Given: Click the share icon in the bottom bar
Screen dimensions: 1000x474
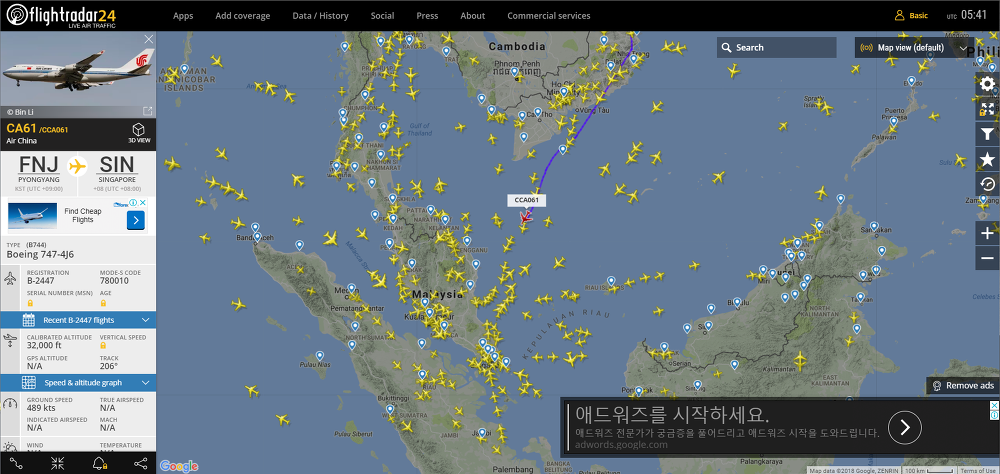Looking at the screenshot, I should tap(140, 464).
